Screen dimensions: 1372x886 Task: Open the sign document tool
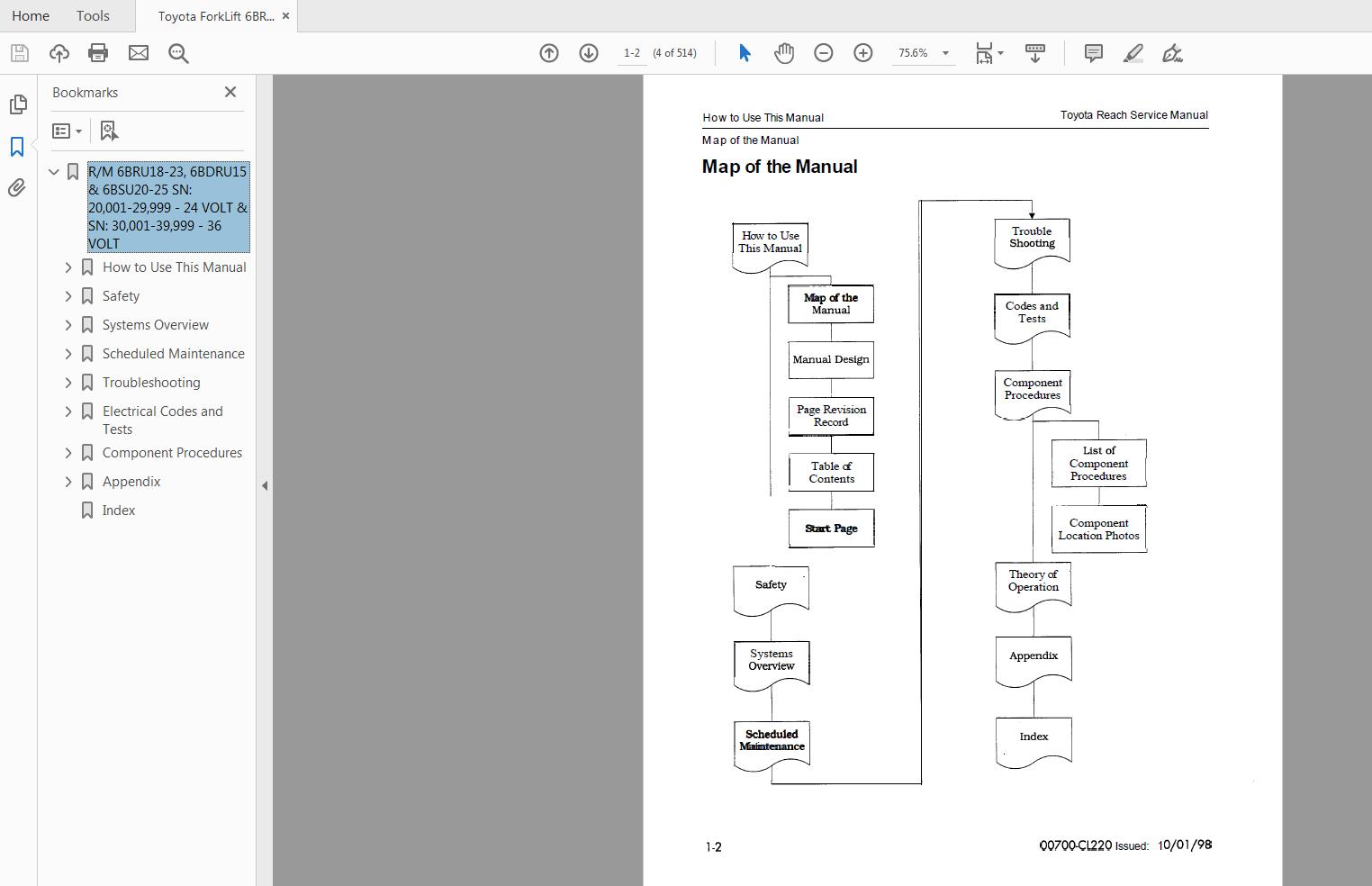(x=1172, y=53)
